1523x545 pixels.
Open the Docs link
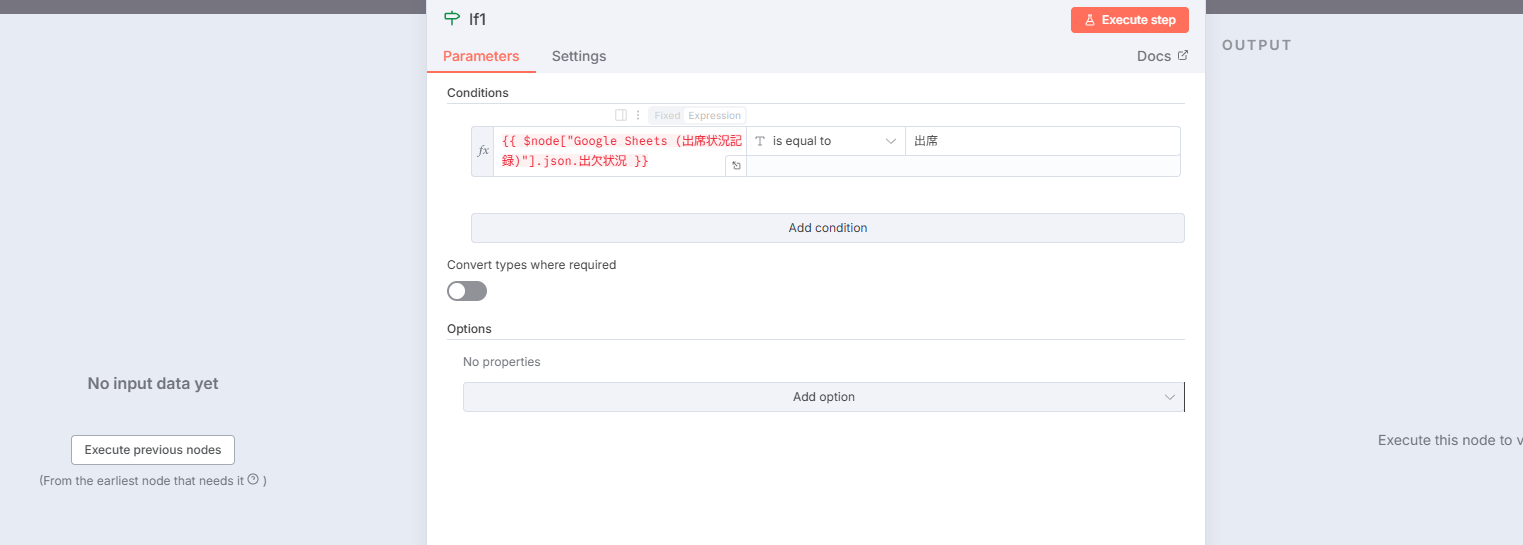click(x=1162, y=56)
